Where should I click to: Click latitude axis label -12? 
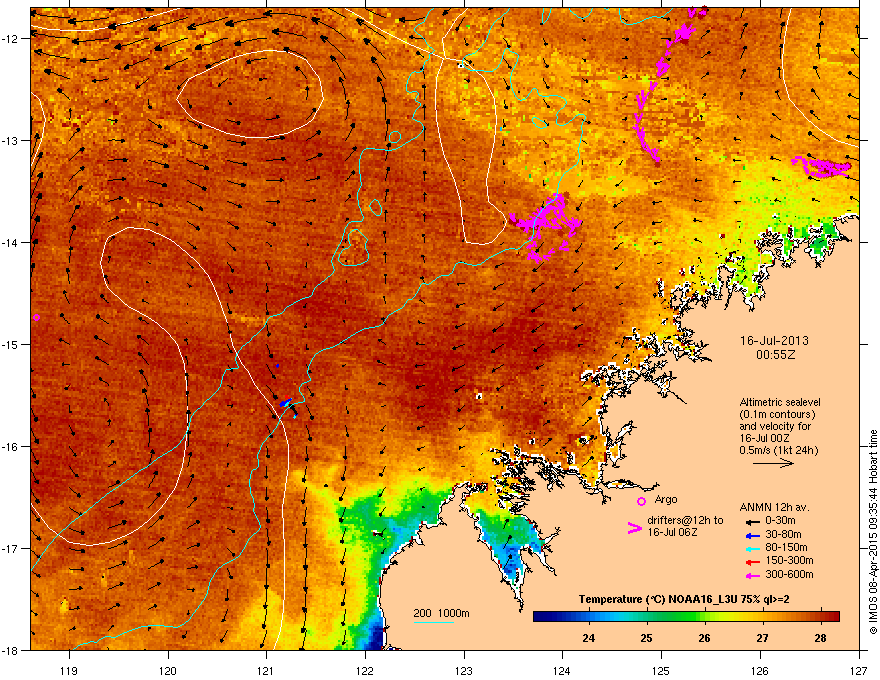[12, 39]
